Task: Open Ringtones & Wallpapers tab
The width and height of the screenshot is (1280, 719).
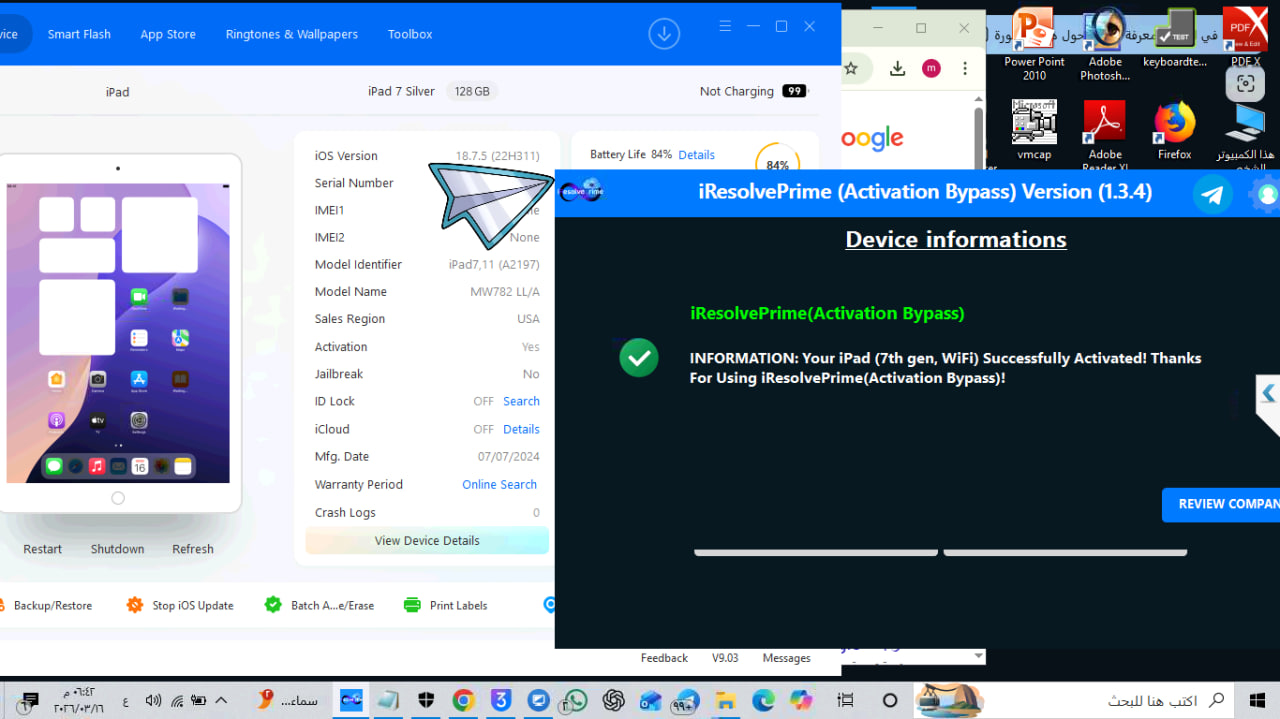Action: [x=291, y=34]
